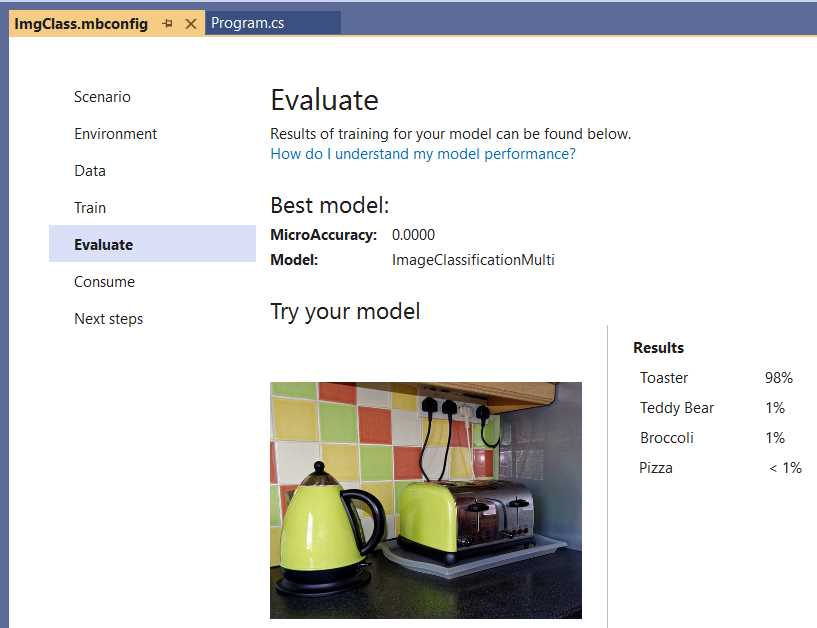Click the Teddy Bear result label
The width and height of the screenshot is (817, 628).
(x=676, y=408)
